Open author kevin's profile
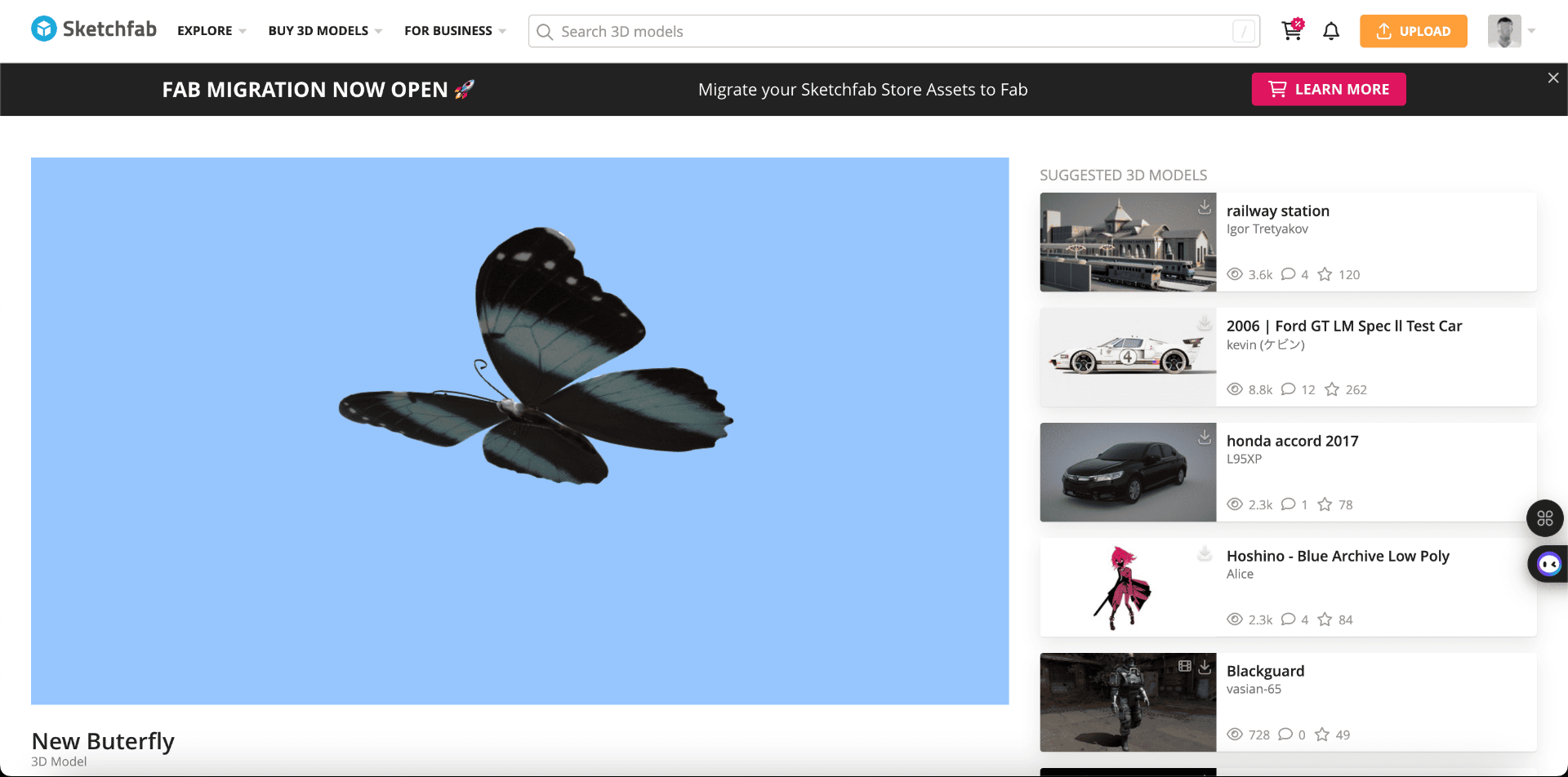 (x=1266, y=344)
